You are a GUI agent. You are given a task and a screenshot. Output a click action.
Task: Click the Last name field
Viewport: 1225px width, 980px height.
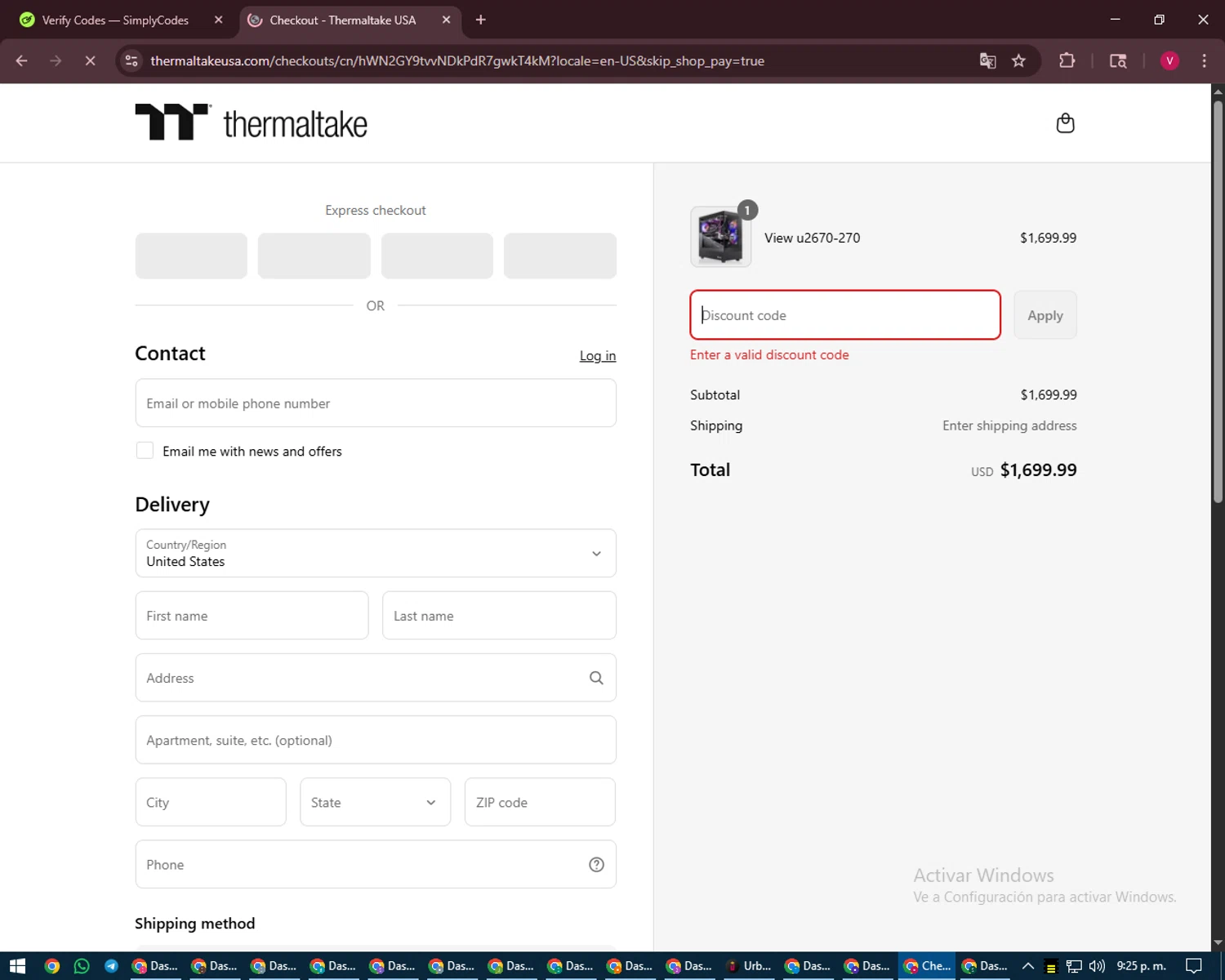coord(499,616)
